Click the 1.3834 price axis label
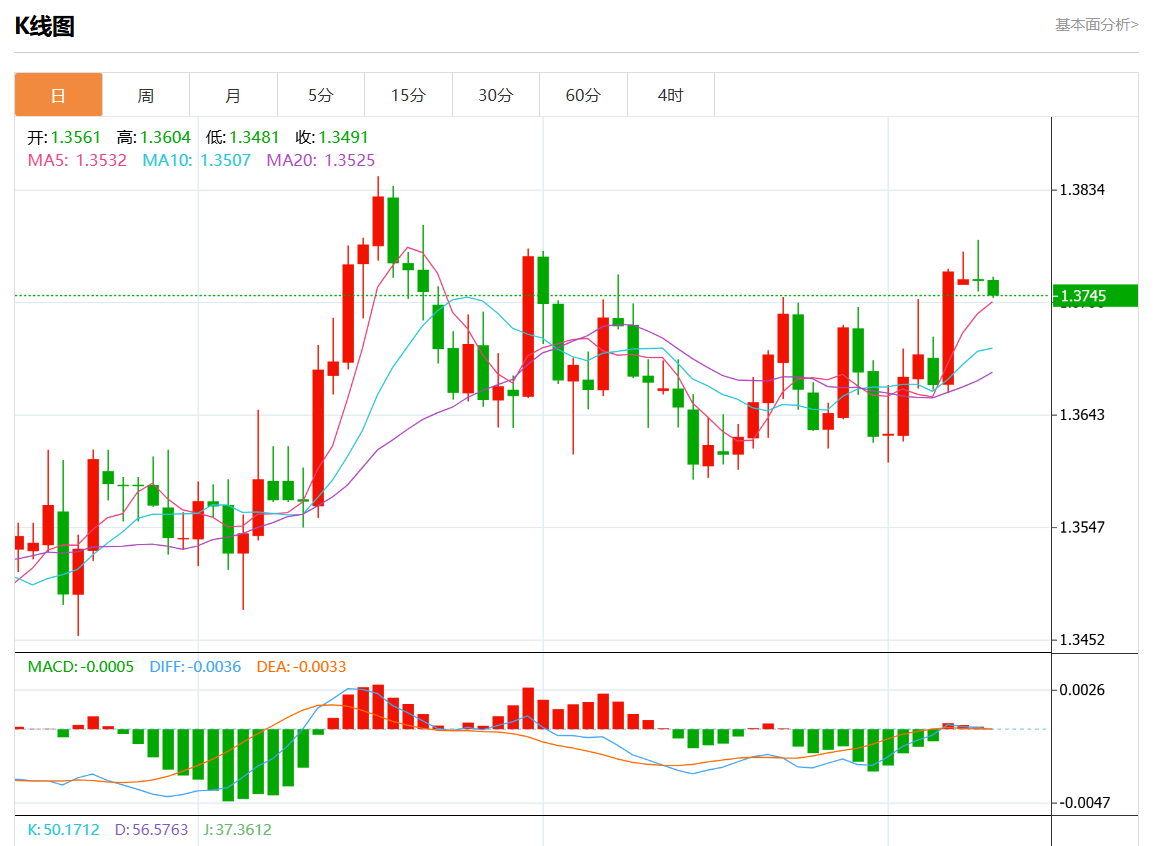The width and height of the screenshot is (1175, 846). coord(1082,190)
